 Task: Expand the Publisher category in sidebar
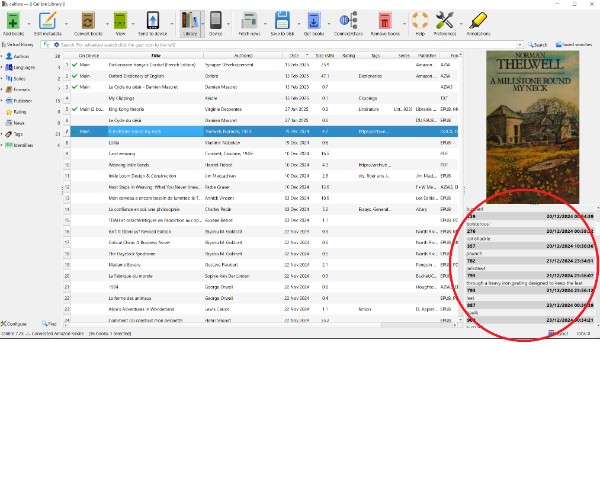(x=4, y=101)
